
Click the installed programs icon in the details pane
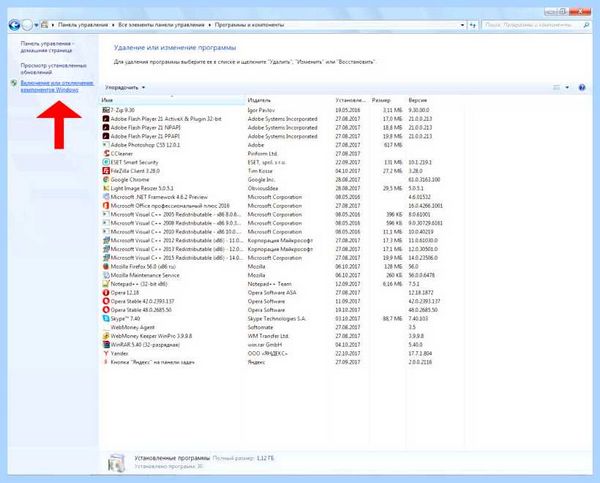(x=116, y=462)
